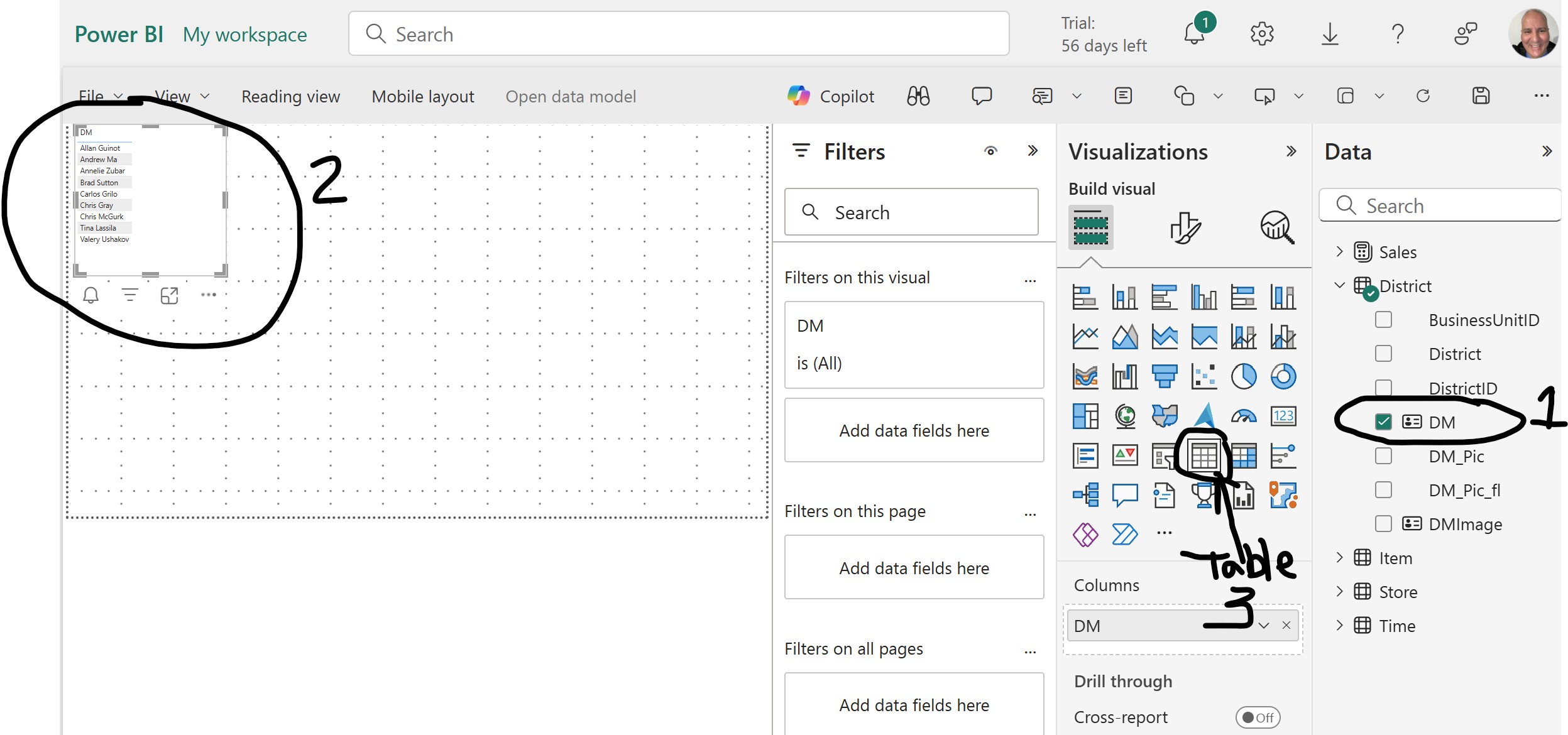Switch to Reading view
Screen dimensions: 1568x735
point(290,96)
